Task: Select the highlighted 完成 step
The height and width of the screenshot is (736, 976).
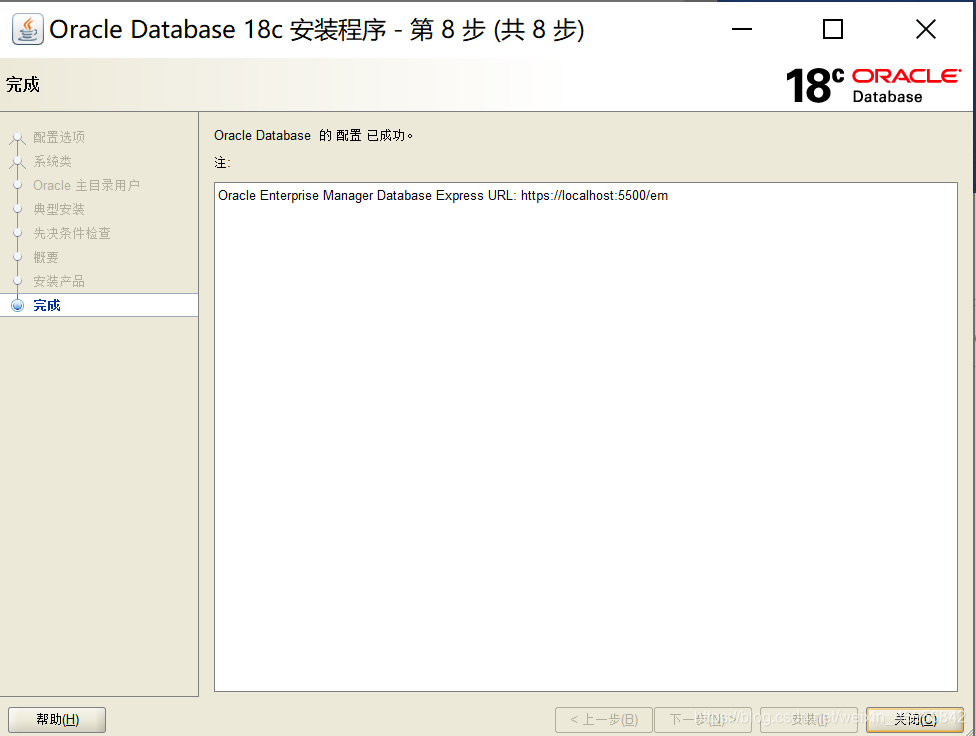Action: pyautogui.click(x=99, y=305)
